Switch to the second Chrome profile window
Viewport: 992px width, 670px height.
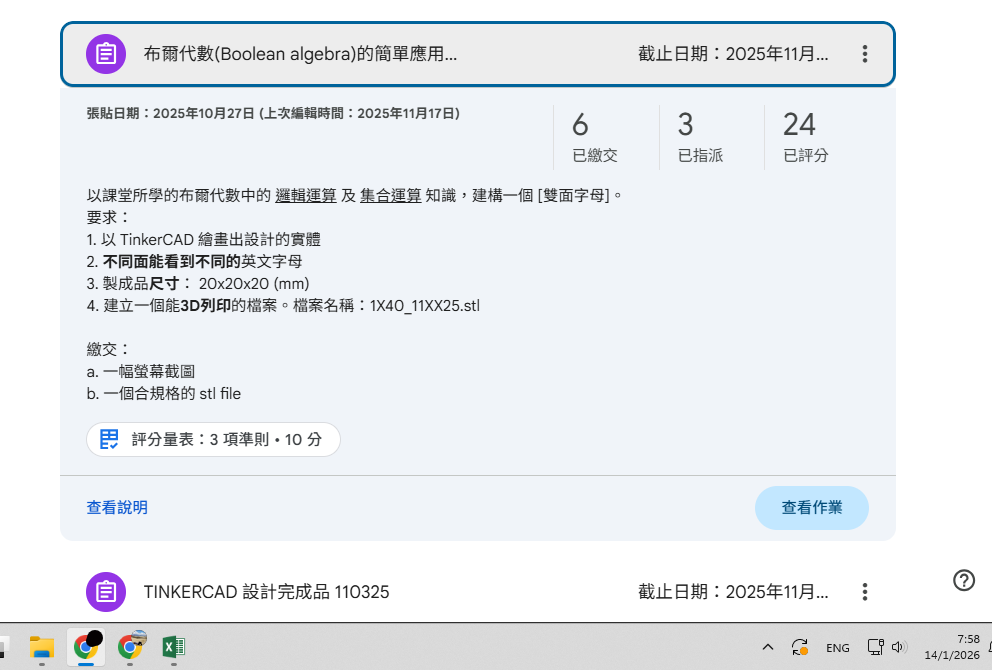pos(129,647)
